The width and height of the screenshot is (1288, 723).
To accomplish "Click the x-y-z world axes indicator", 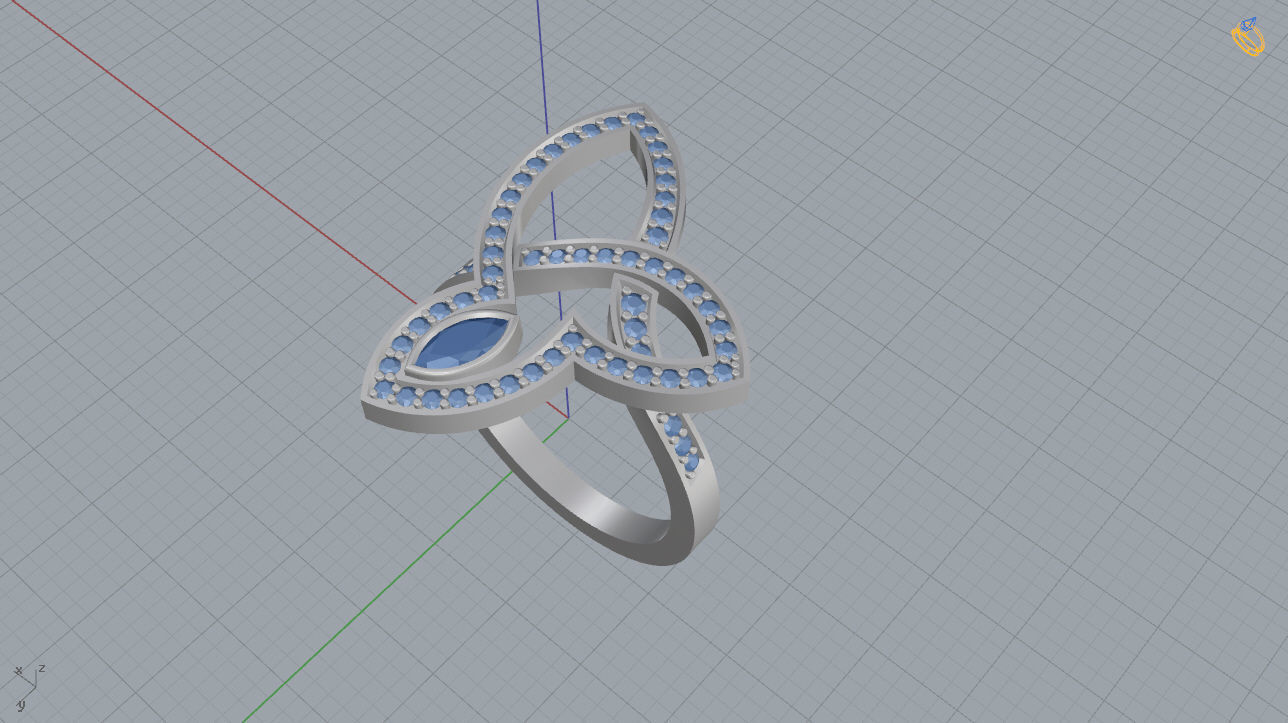I will tap(29, 686).
